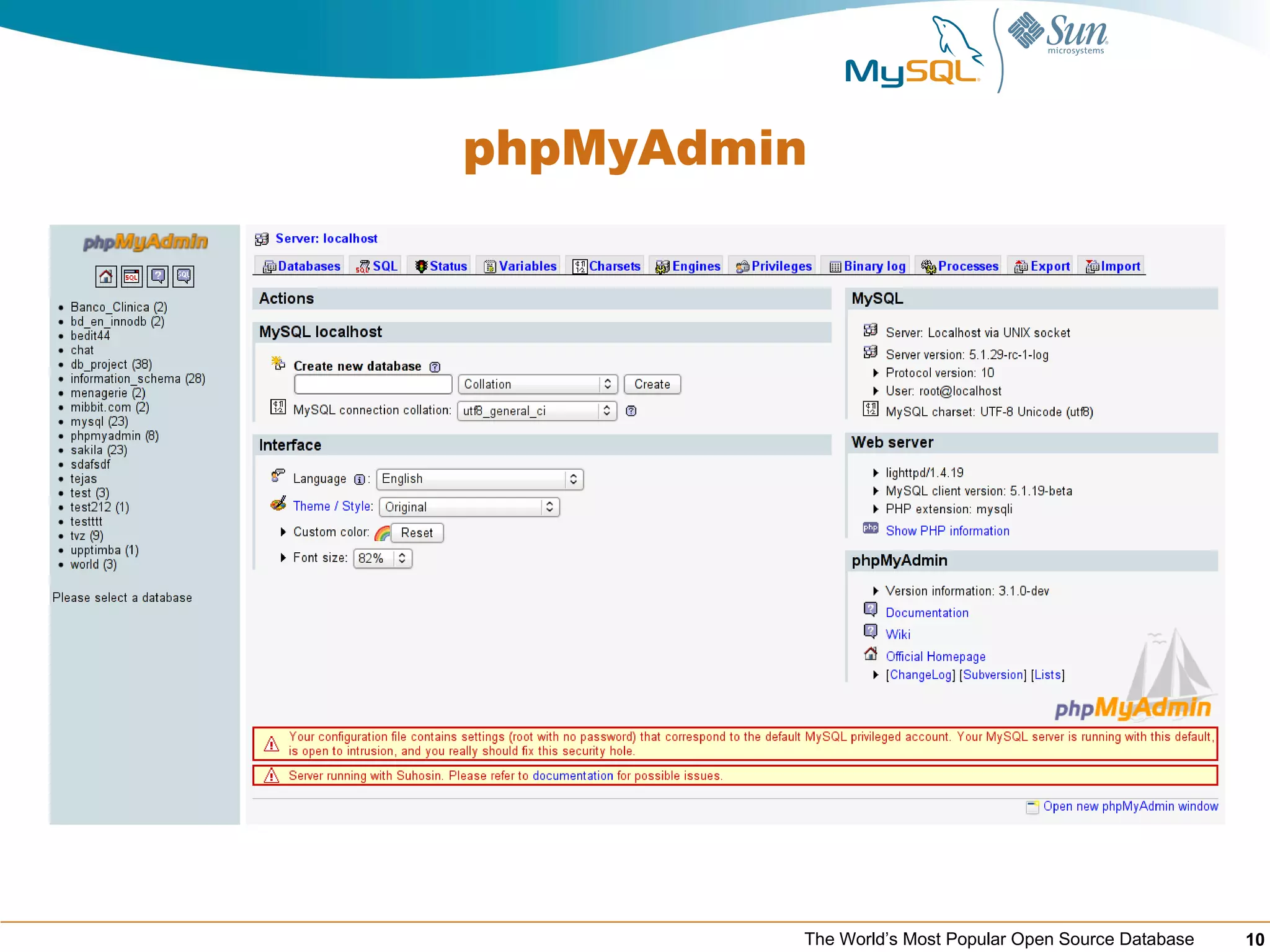
Task: Click the Create new database star icon
Action: (x=278, y=363)
